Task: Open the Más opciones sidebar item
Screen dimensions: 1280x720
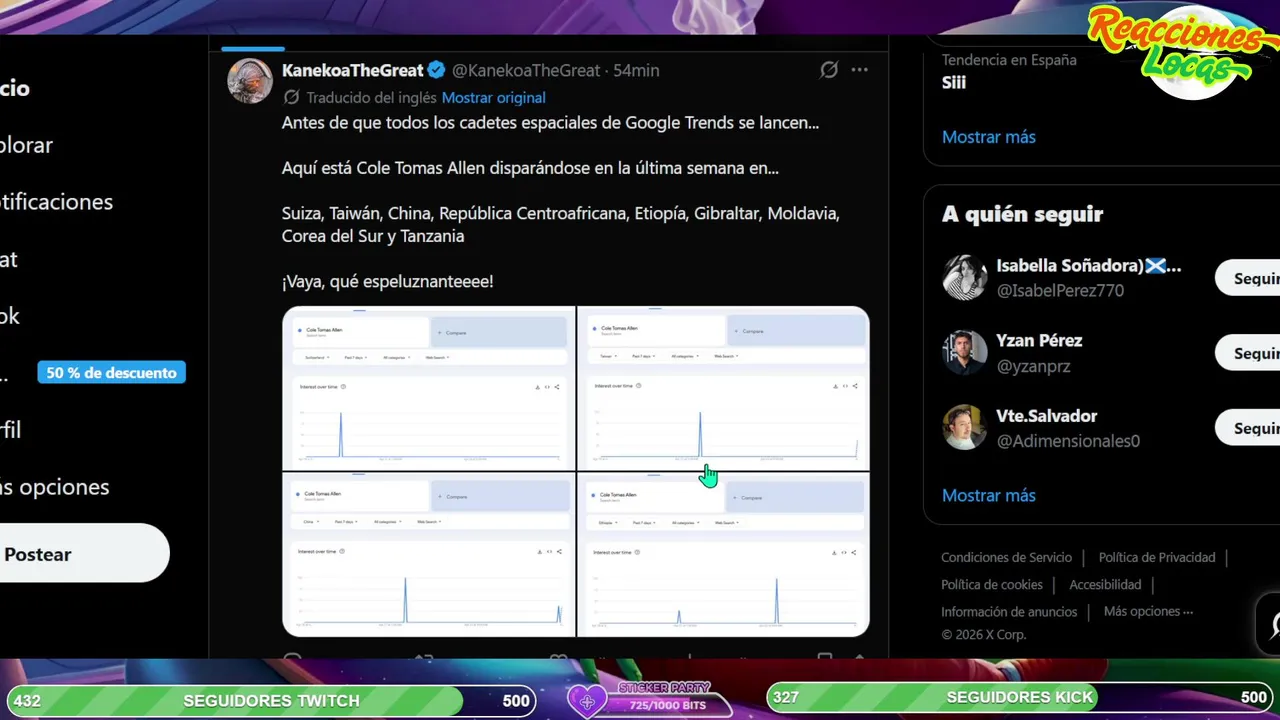Action: click(x=55, y=487)
